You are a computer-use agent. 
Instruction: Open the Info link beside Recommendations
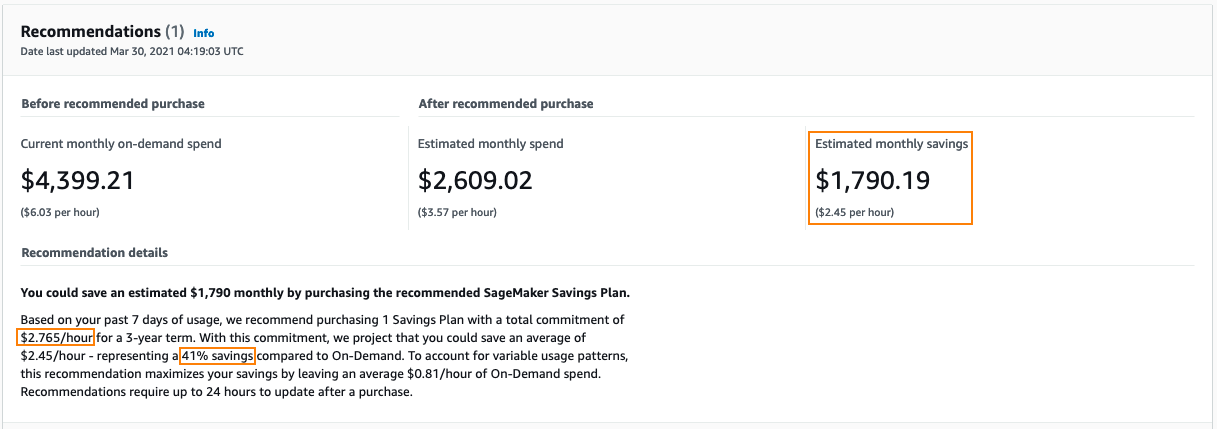point(204,33)
